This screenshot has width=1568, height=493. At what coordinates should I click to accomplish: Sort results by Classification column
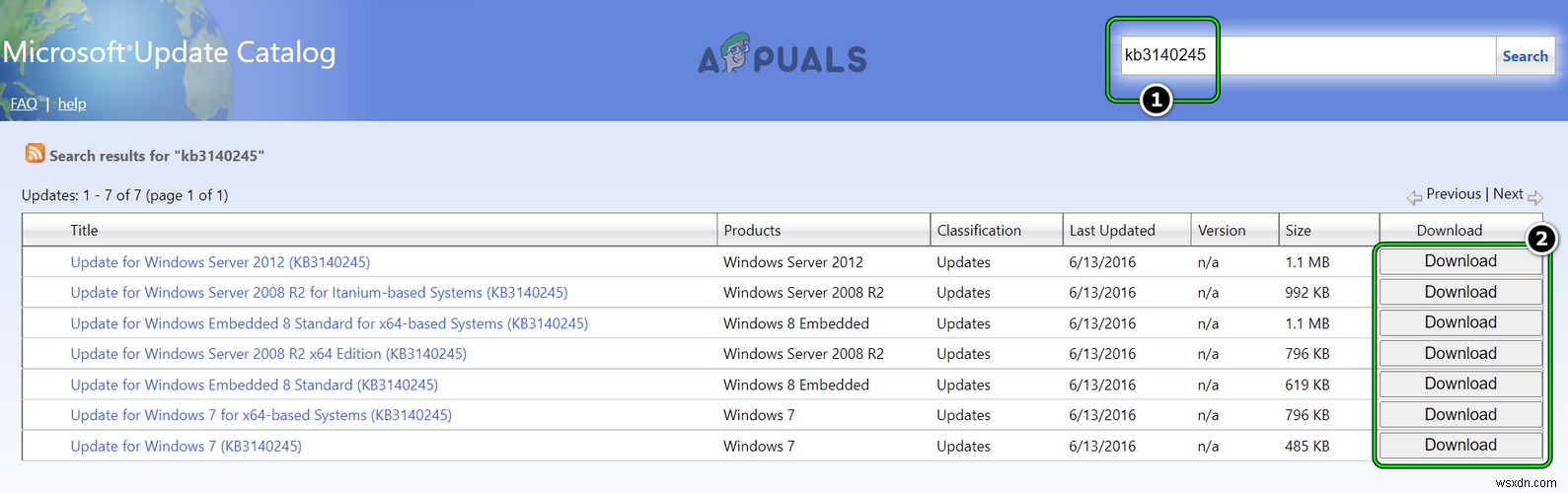click(x=979, y=230)
